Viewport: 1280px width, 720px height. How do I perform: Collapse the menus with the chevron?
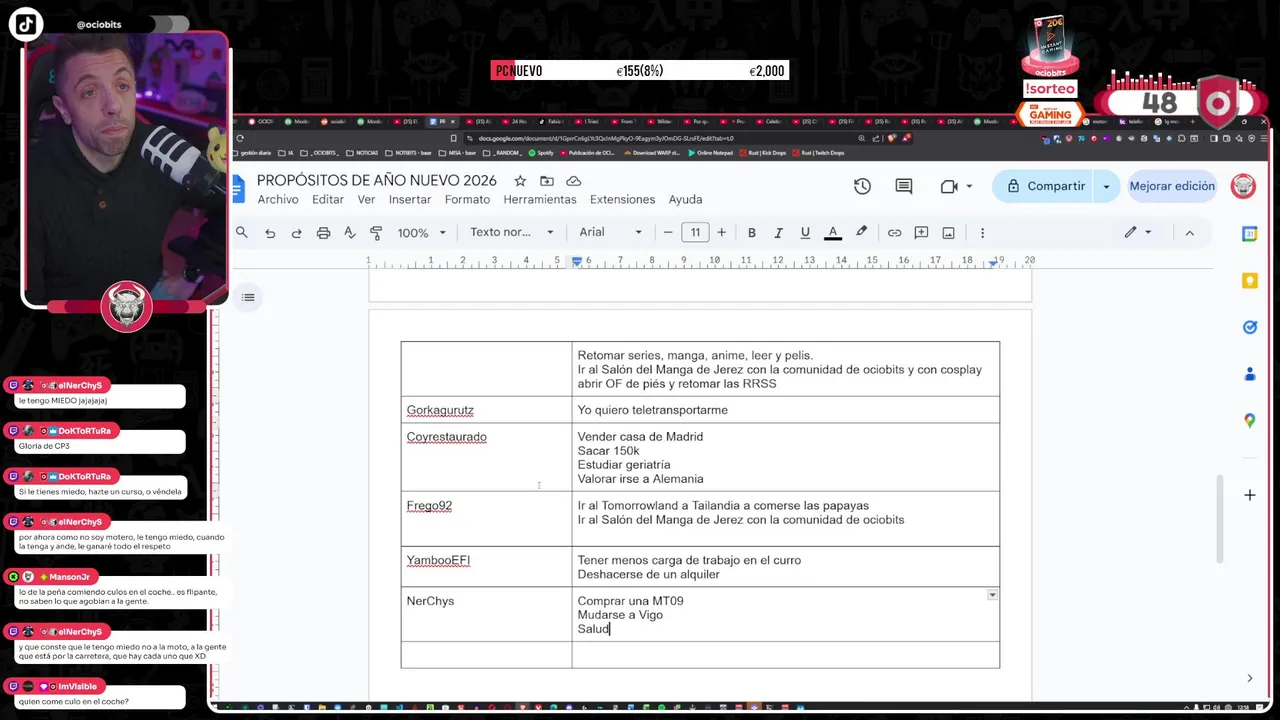click(1189, 233)
